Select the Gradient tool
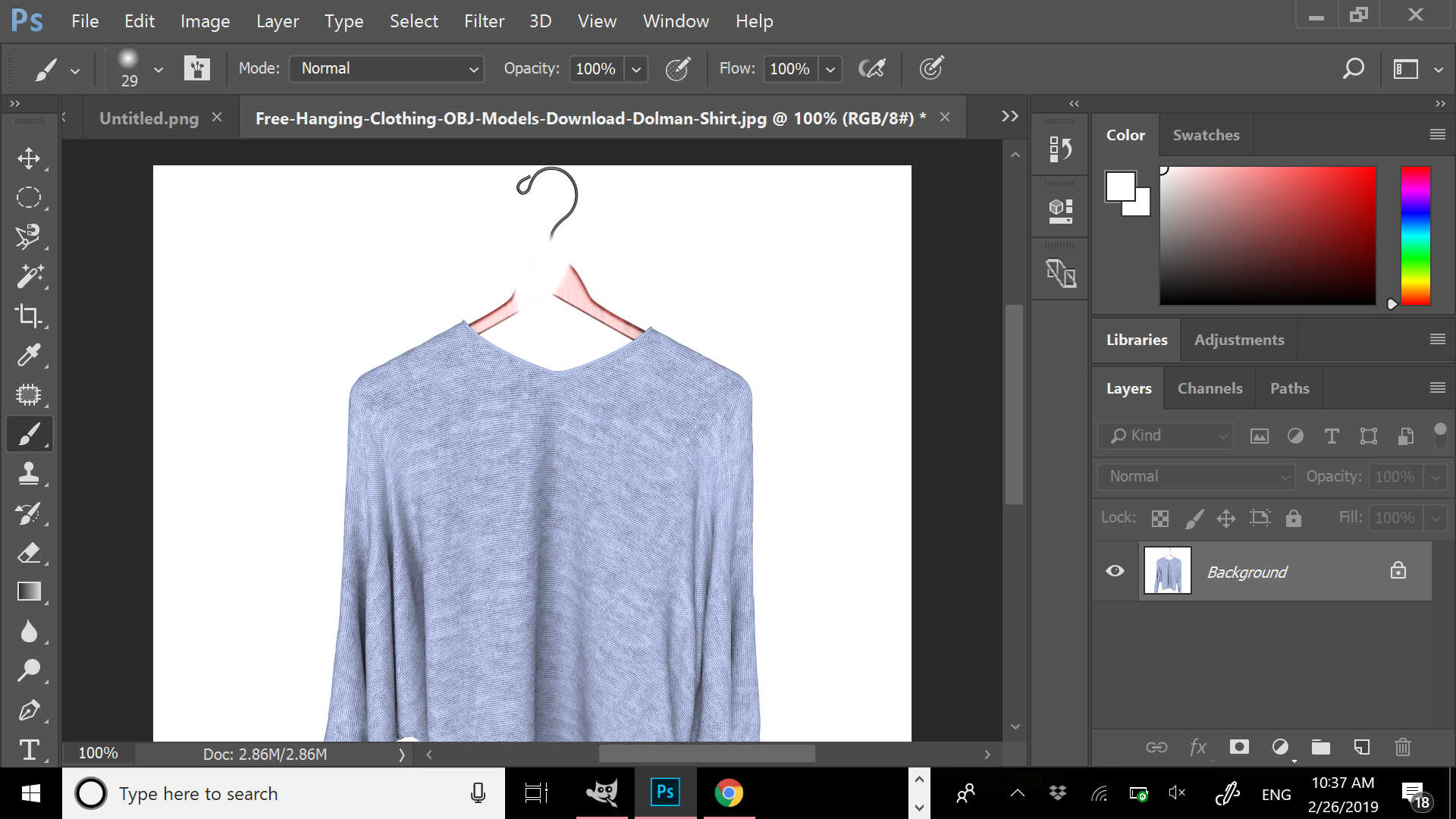This screenshot has height=819, width=1456. [x=29, y=591]
